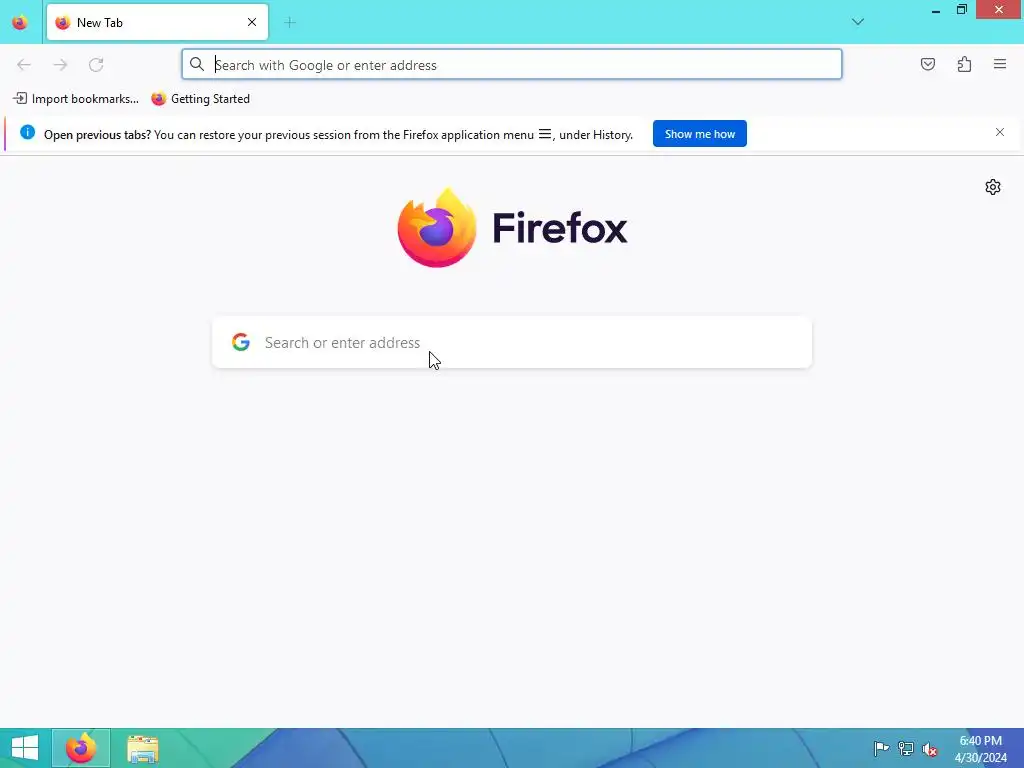Close the New Tab tab
This screenshot has width=1024, height=768.
click(251, 22)
